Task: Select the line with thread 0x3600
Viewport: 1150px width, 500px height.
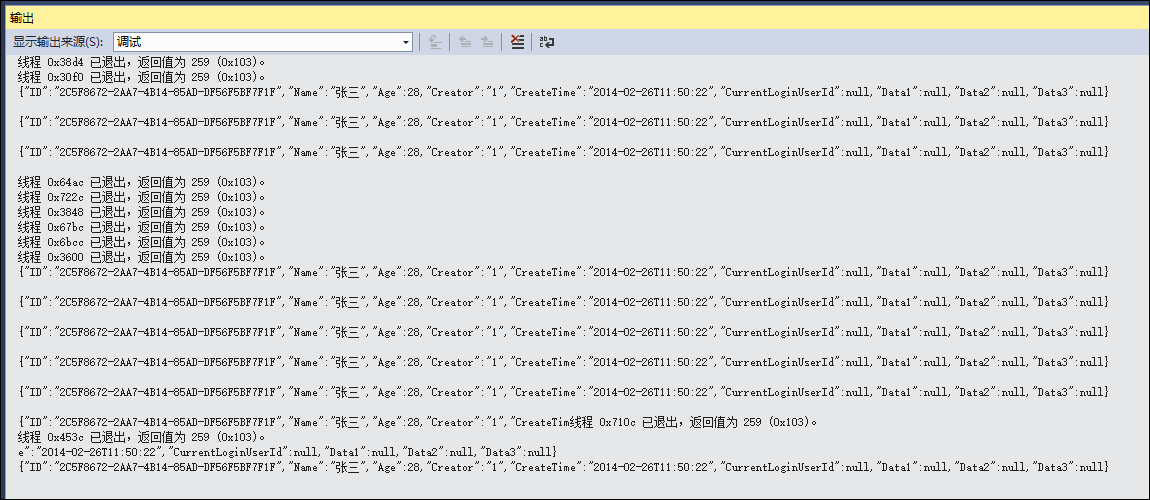Action: (x=141, y=257)
